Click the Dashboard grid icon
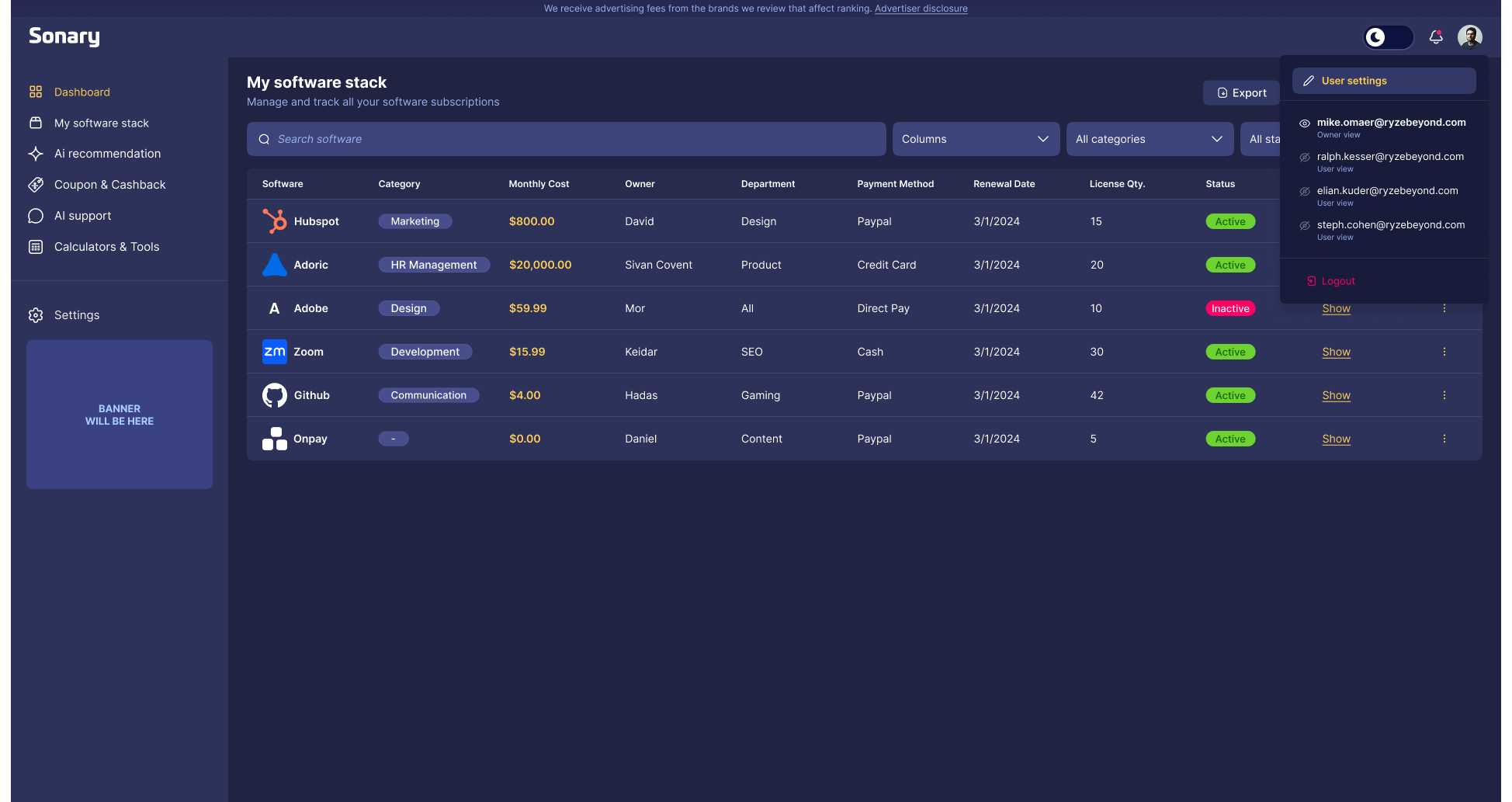 coord(36,92)
